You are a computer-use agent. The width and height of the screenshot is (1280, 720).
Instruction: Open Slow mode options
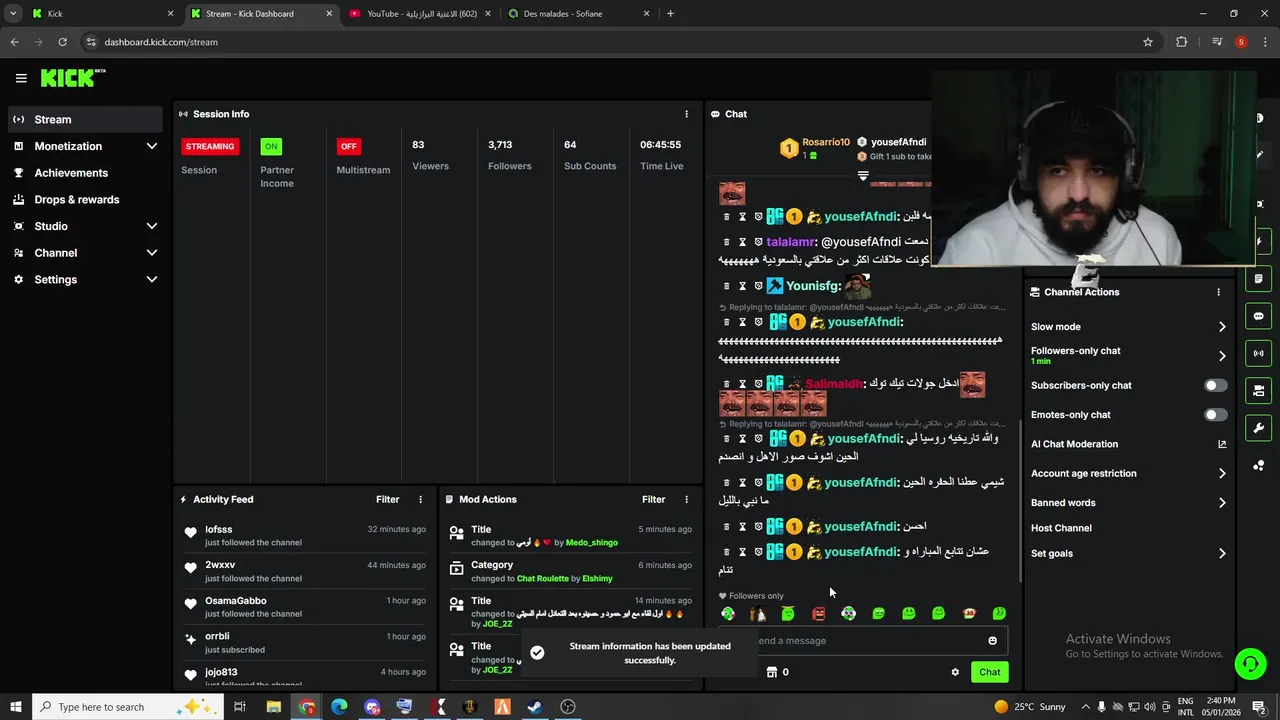(x=1128, y=327)
